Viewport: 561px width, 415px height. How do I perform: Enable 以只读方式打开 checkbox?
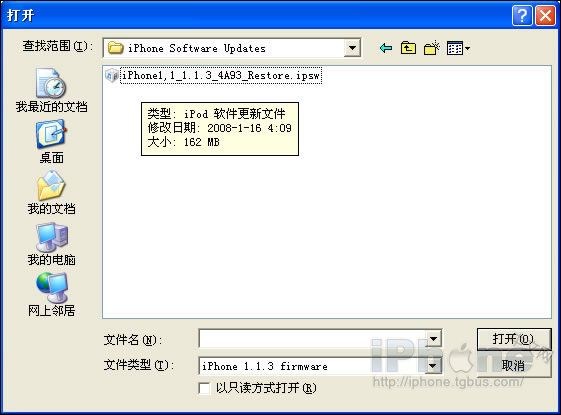click(204, 388)
